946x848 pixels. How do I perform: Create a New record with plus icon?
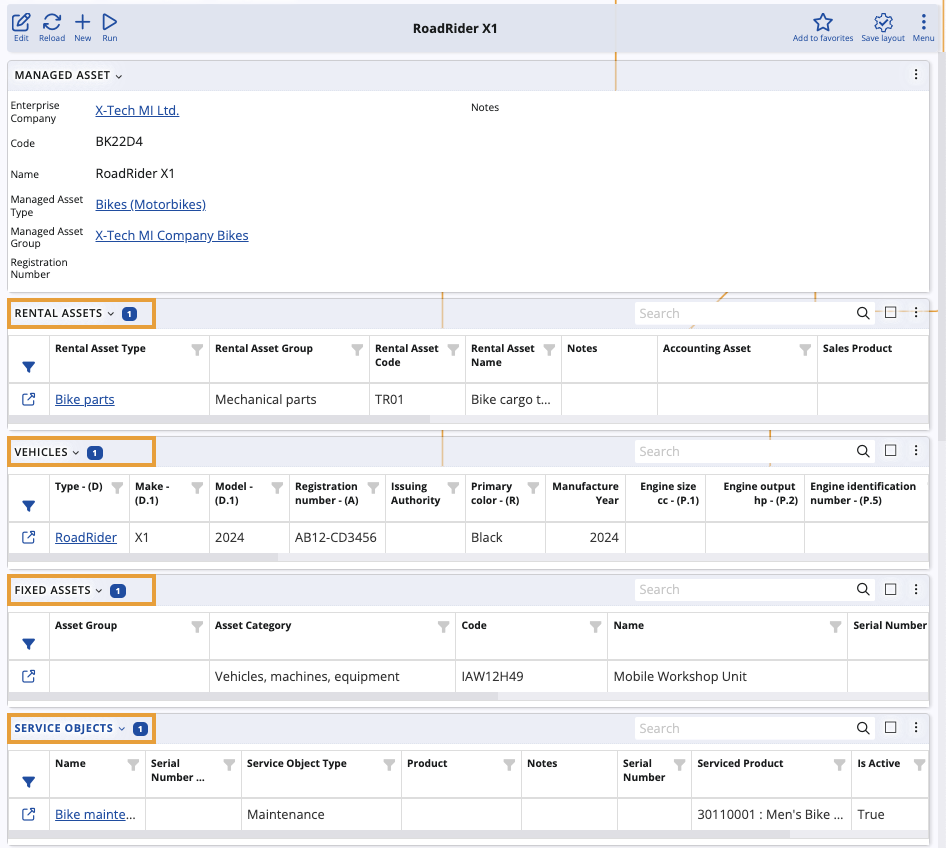click(x=83, y=27)
